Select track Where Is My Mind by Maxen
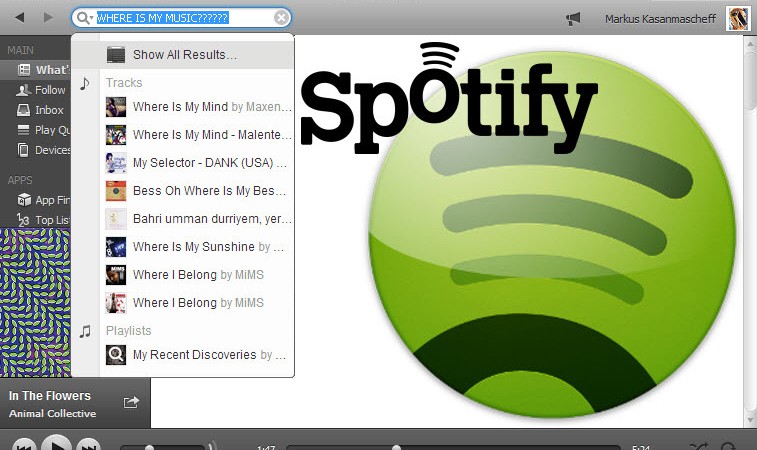757x450 pixels. click(x=198, y=107)
